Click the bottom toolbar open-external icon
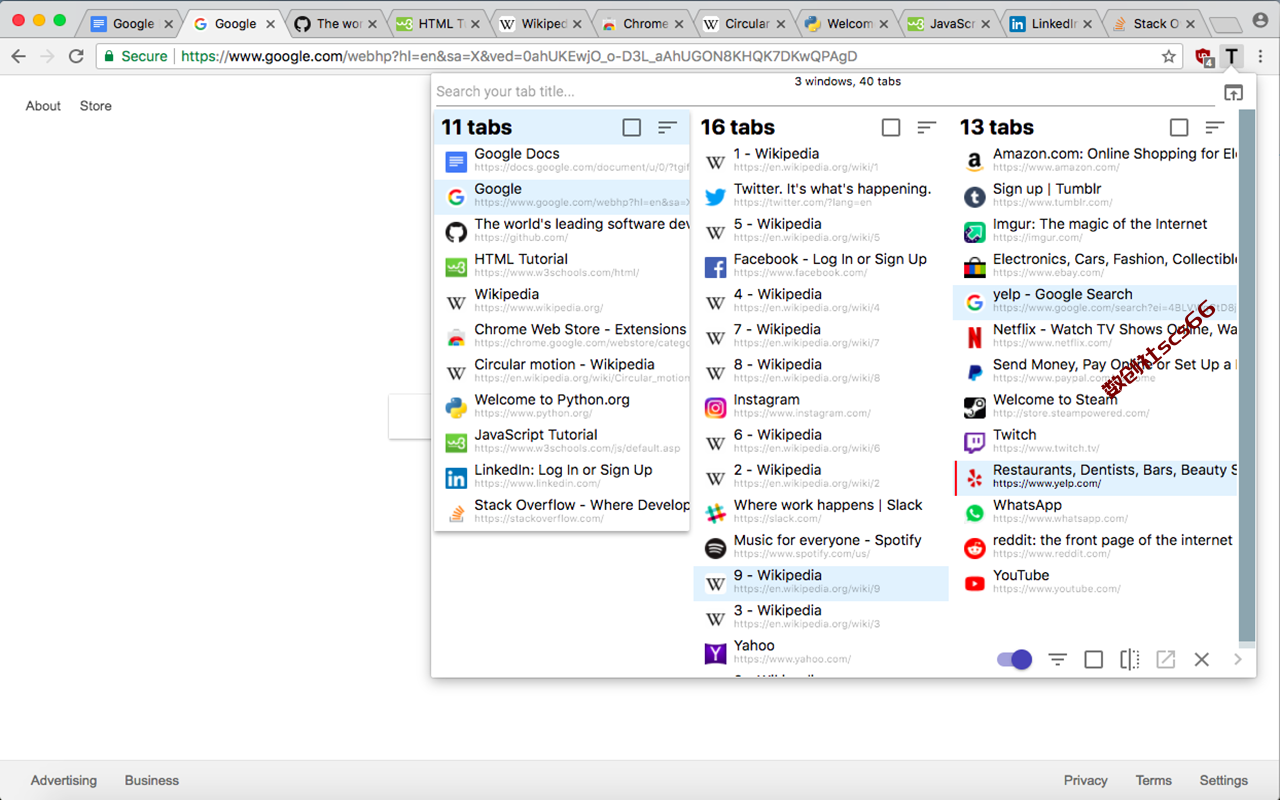This screenshot has height=800, width=1280. pyautogui.click(x=1165, y=659)
